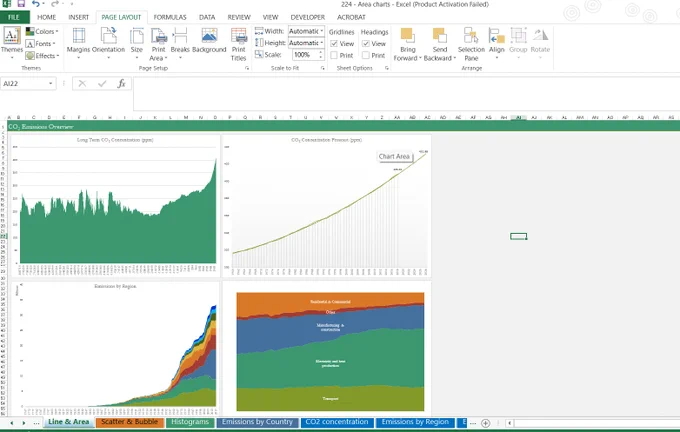Toggle Gridlines View checkbox

(x=334, y=44)
